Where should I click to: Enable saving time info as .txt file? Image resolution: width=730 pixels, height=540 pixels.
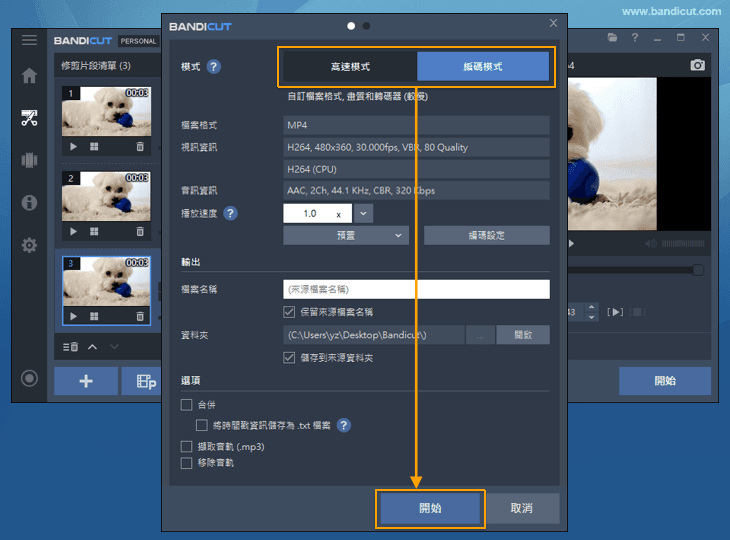click(202, 425)
